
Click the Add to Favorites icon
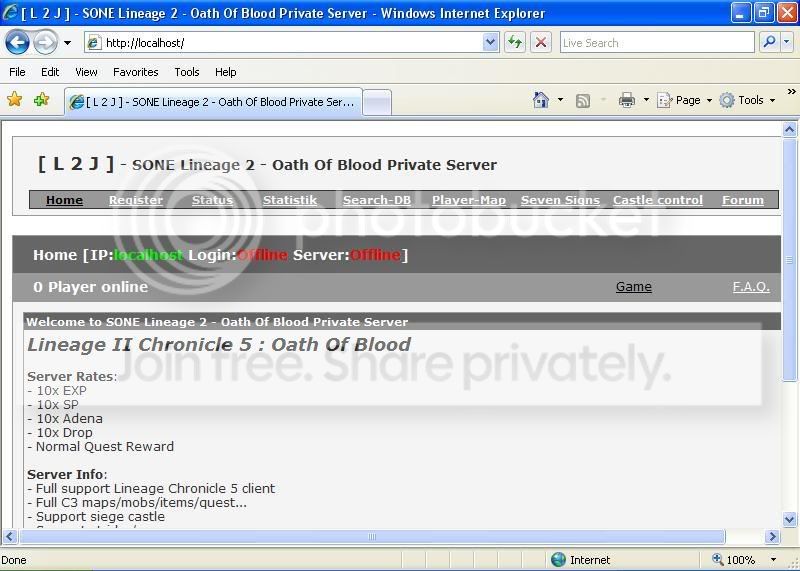41,100
